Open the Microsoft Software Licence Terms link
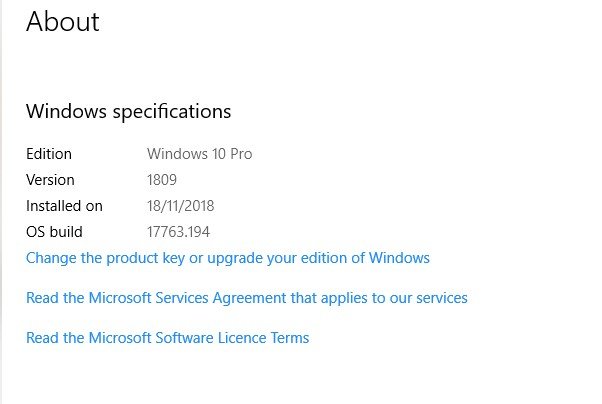Screen dimensions: 602x404 (x=167, y=338)
